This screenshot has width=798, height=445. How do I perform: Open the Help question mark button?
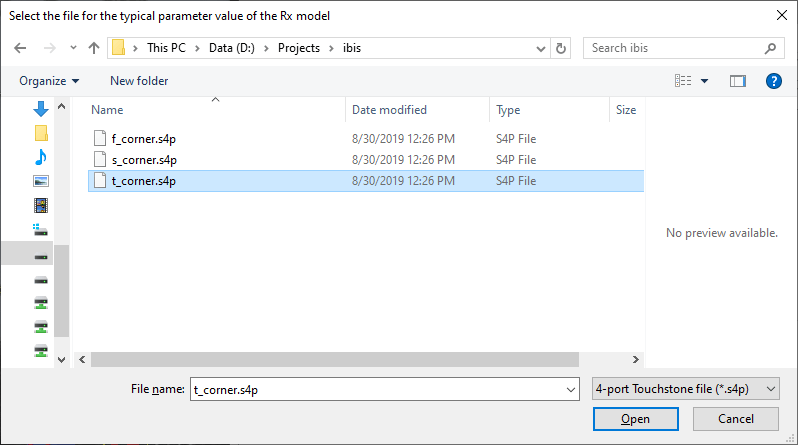click(773, 81)
